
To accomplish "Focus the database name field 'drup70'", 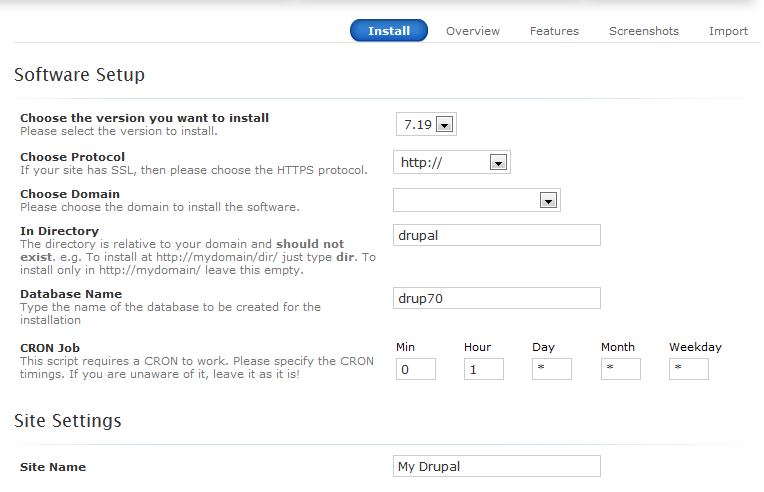I will [498, 298].
